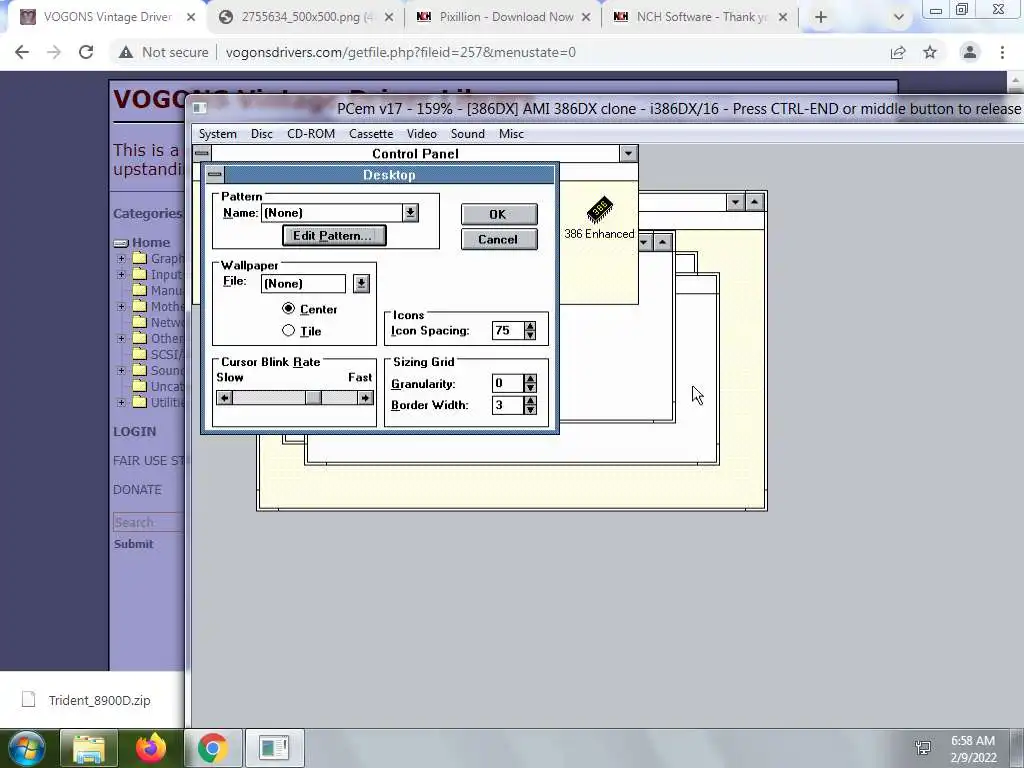
Task: Open the PCem System menu
Action: [x=217, y=134]
